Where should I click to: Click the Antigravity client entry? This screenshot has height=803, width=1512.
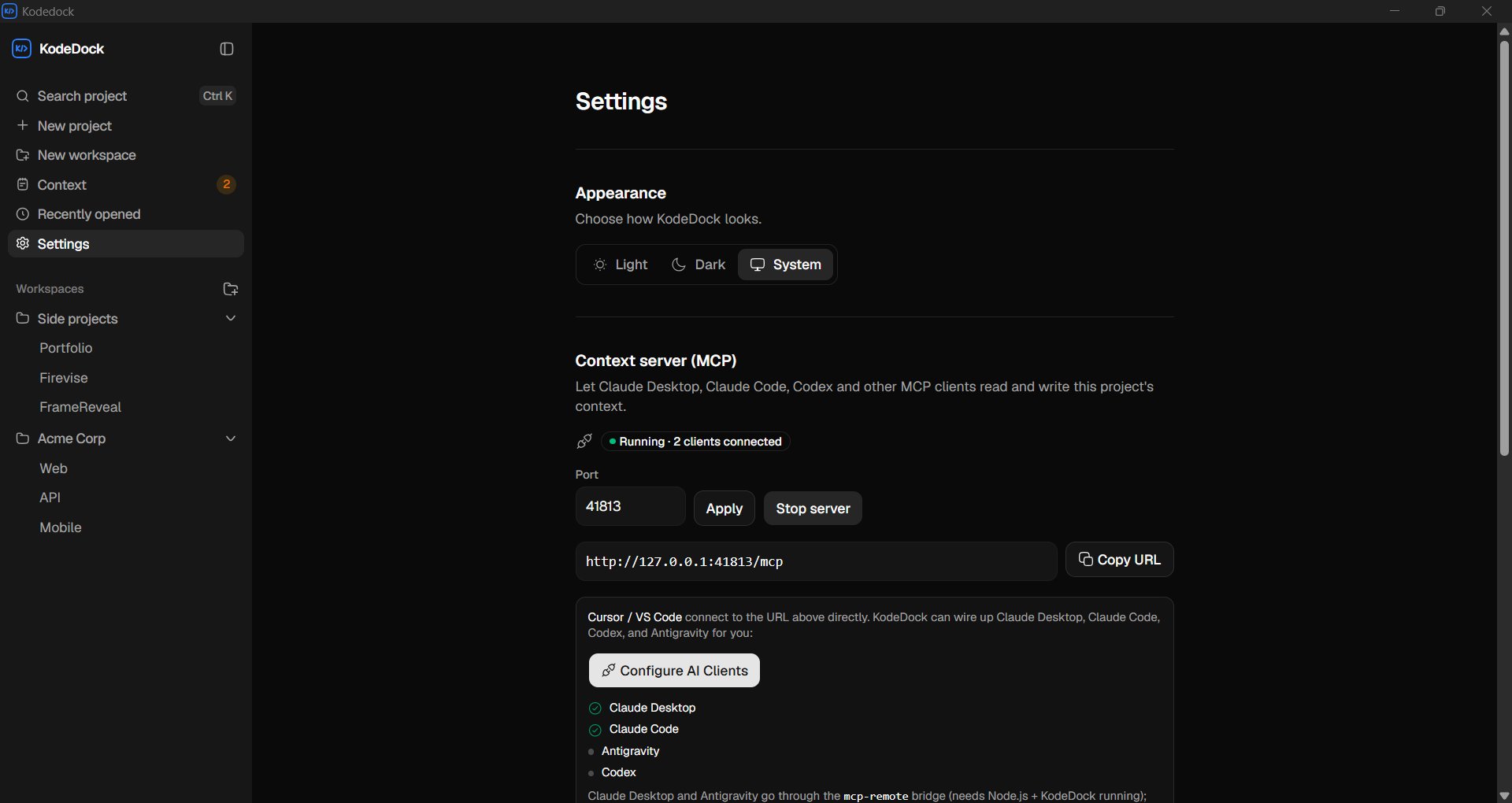[630, 751]
